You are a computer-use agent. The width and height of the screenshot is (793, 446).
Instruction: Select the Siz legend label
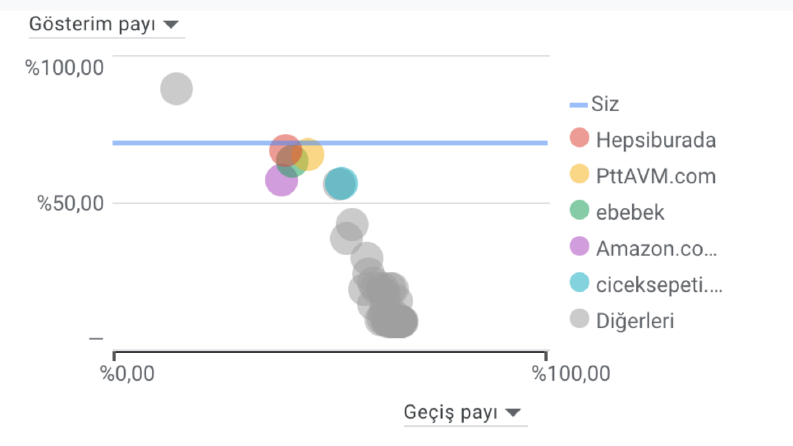[605, 104]
